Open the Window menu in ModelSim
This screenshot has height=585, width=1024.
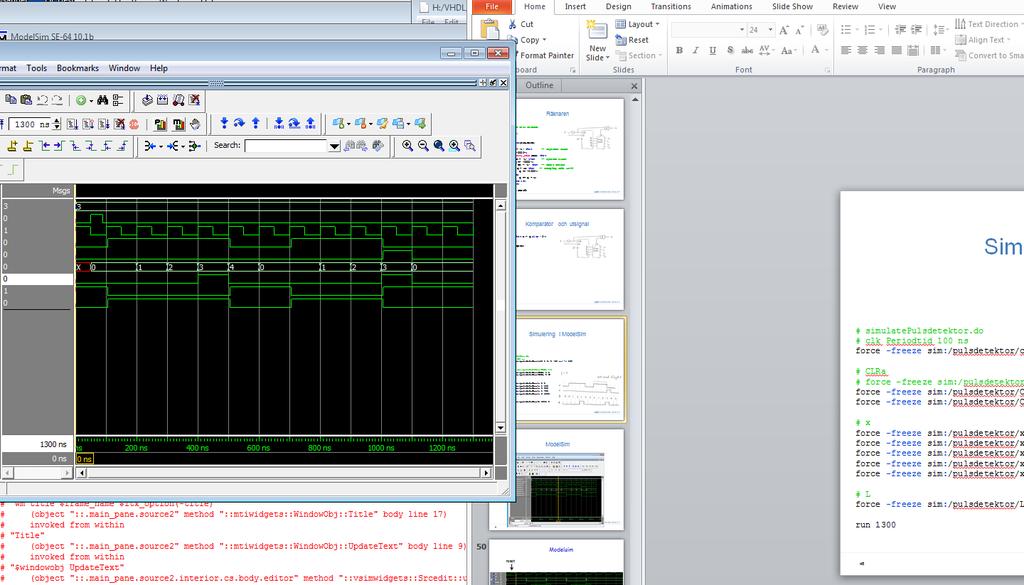click(124, 68)
